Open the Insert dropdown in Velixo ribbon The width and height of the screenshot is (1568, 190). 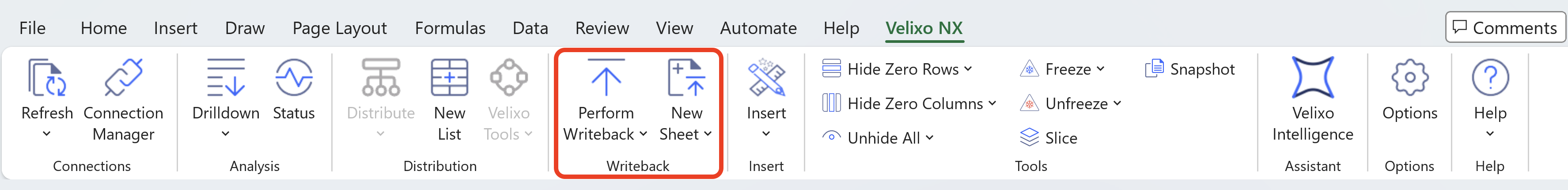tap(766, 134)
